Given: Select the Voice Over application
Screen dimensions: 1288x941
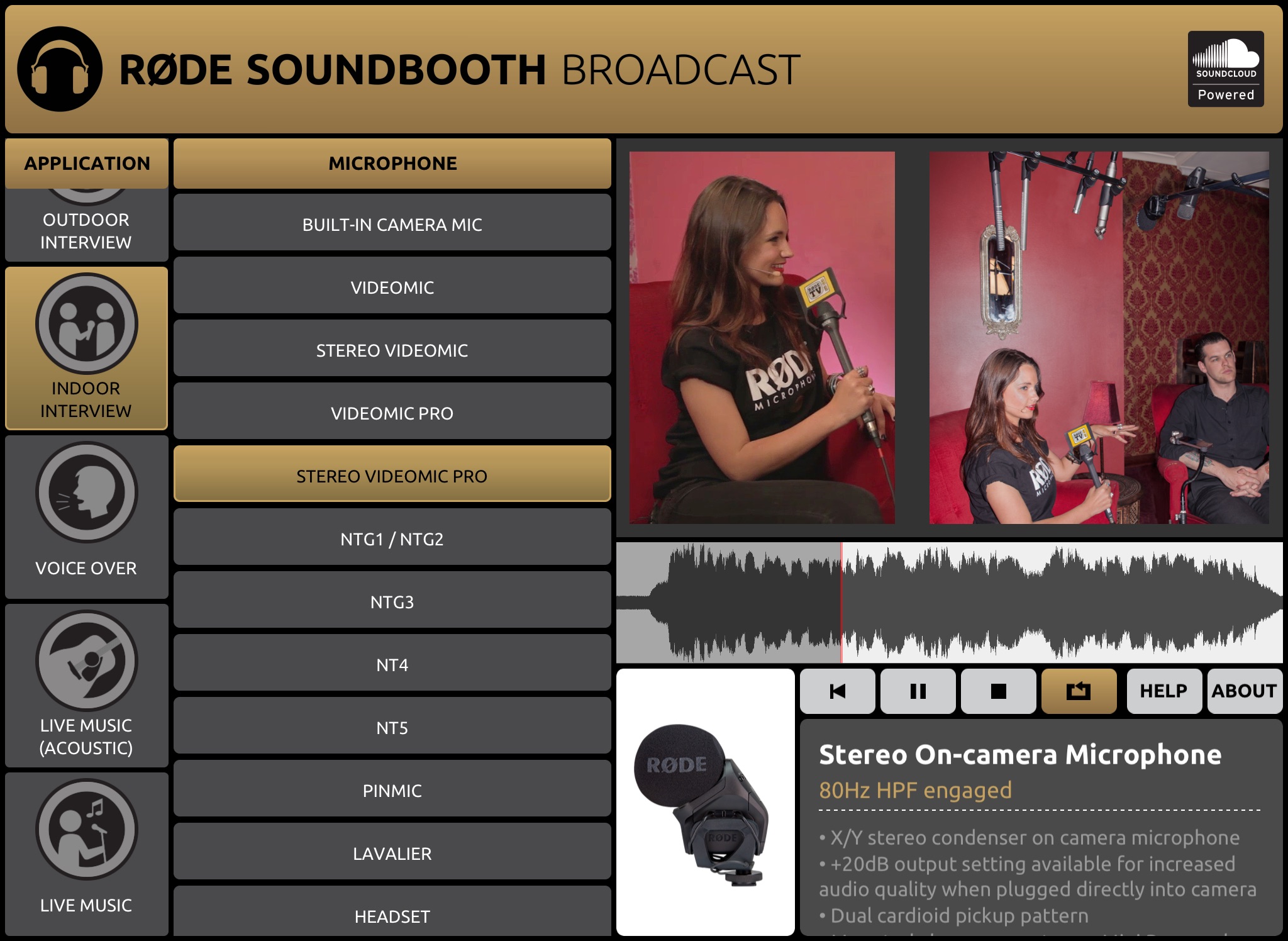Looking at the screenshot, I should coord(85,511).
